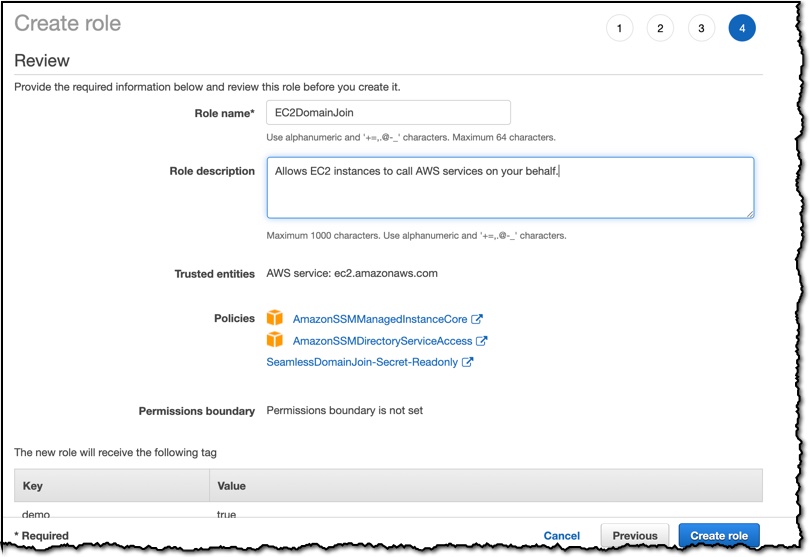Select the active step 4 circle
Image resolution: width=810 pixels, height=557 pixels.
pyautogui.click(x=742, y=28)
